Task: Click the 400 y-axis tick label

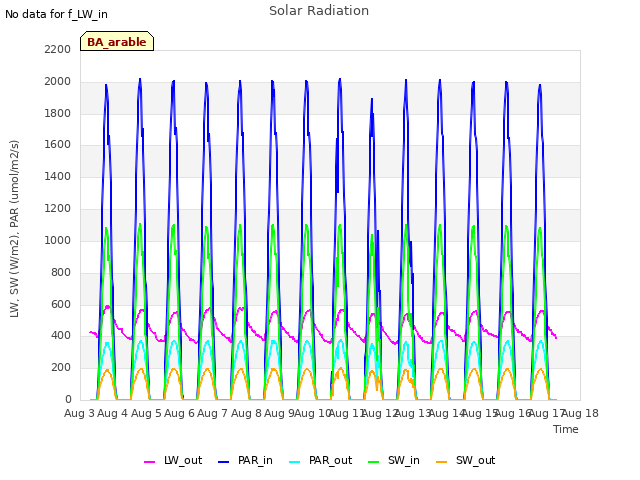Action: point(61,336)
